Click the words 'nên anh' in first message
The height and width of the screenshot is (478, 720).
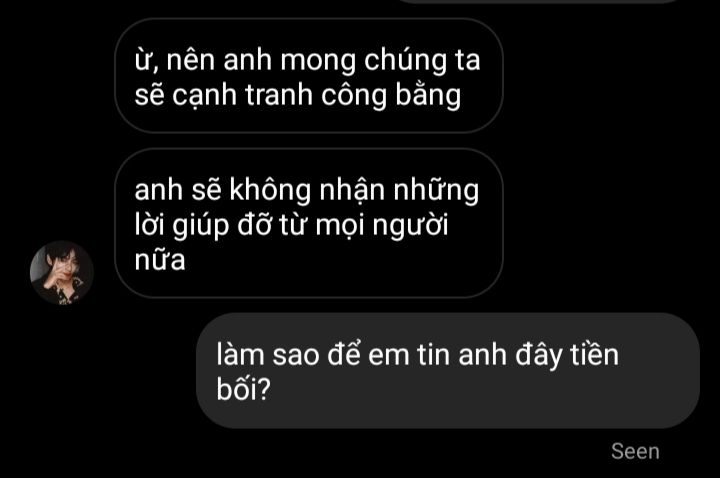219,60
